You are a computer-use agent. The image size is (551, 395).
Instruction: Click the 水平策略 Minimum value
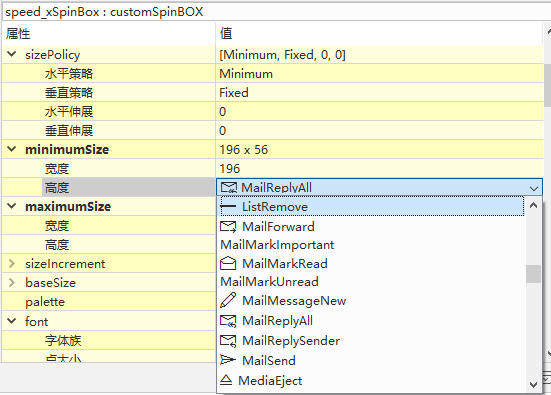click(x=246, y=74)
